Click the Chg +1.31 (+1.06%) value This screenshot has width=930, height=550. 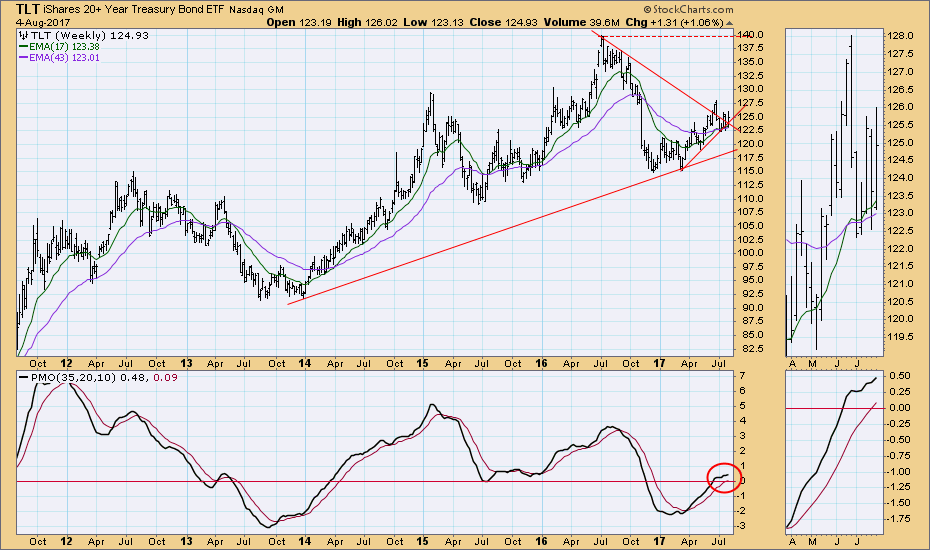[674, 23]
